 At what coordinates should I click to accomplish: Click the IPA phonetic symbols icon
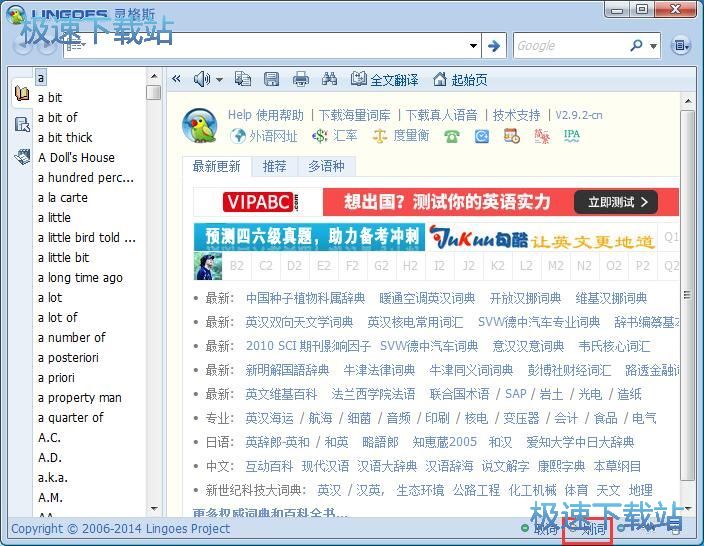[572, 135]
